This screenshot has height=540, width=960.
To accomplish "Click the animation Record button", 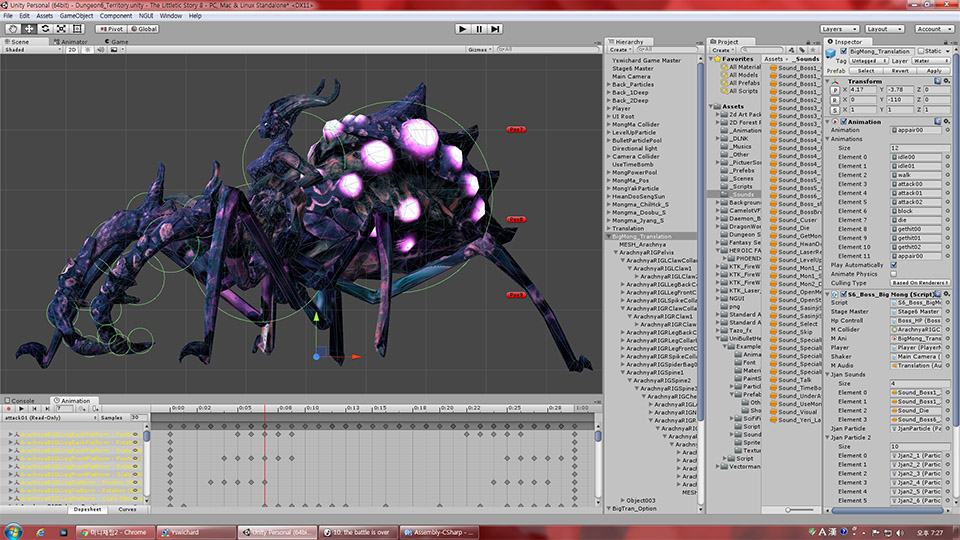I will 9,408.
